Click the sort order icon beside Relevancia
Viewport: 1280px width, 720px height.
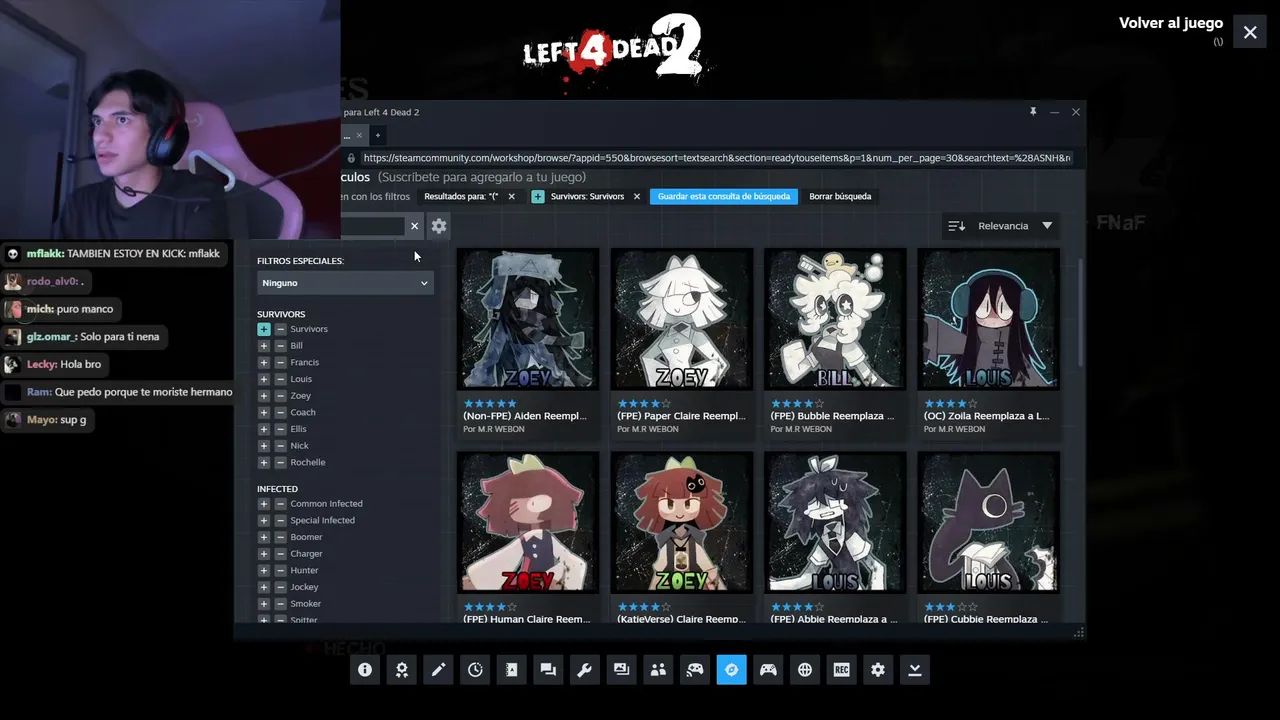click(956, 226)
